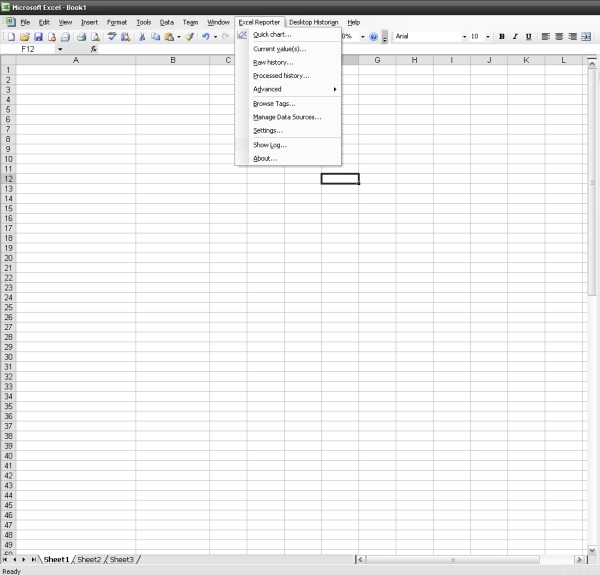Screen dimensions: 600x575
Task: Open the Research tool icon
Action: (x=125, y=37)
